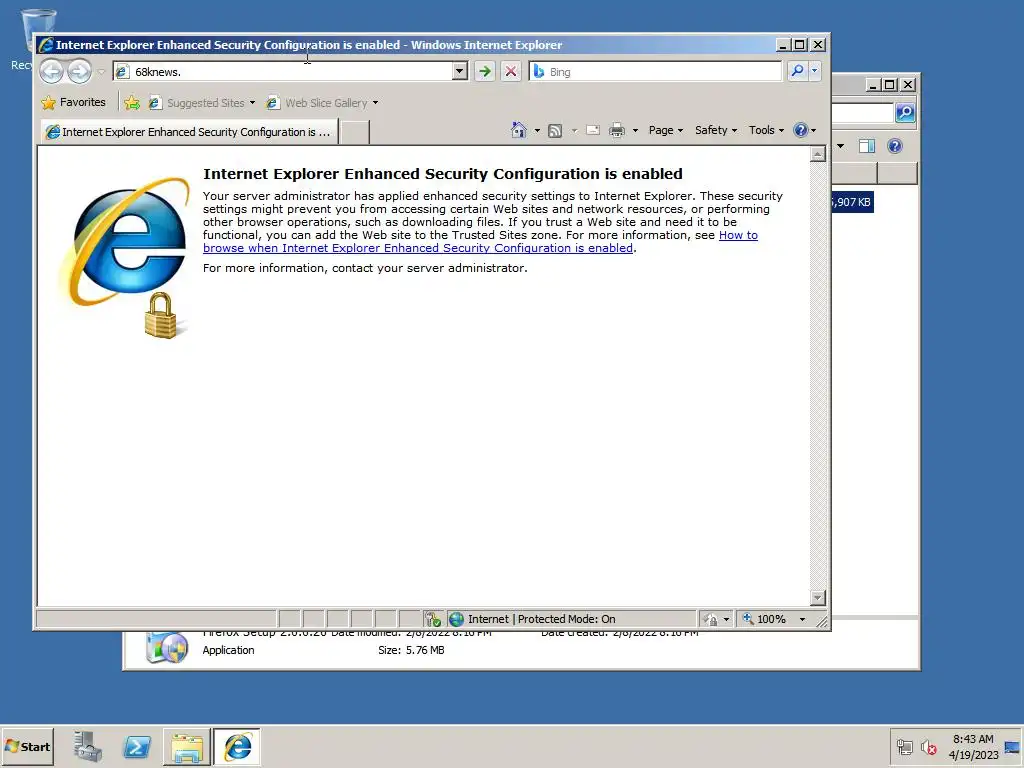Click the Internet Explorer title bar icon
Viewport: 1024px width, 768px height.
tap(45, 45)
